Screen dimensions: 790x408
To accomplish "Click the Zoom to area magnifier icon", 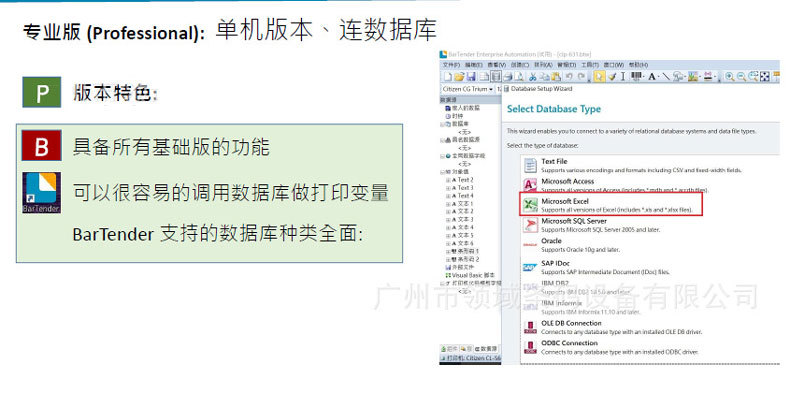I will click(x=753, y=77).
